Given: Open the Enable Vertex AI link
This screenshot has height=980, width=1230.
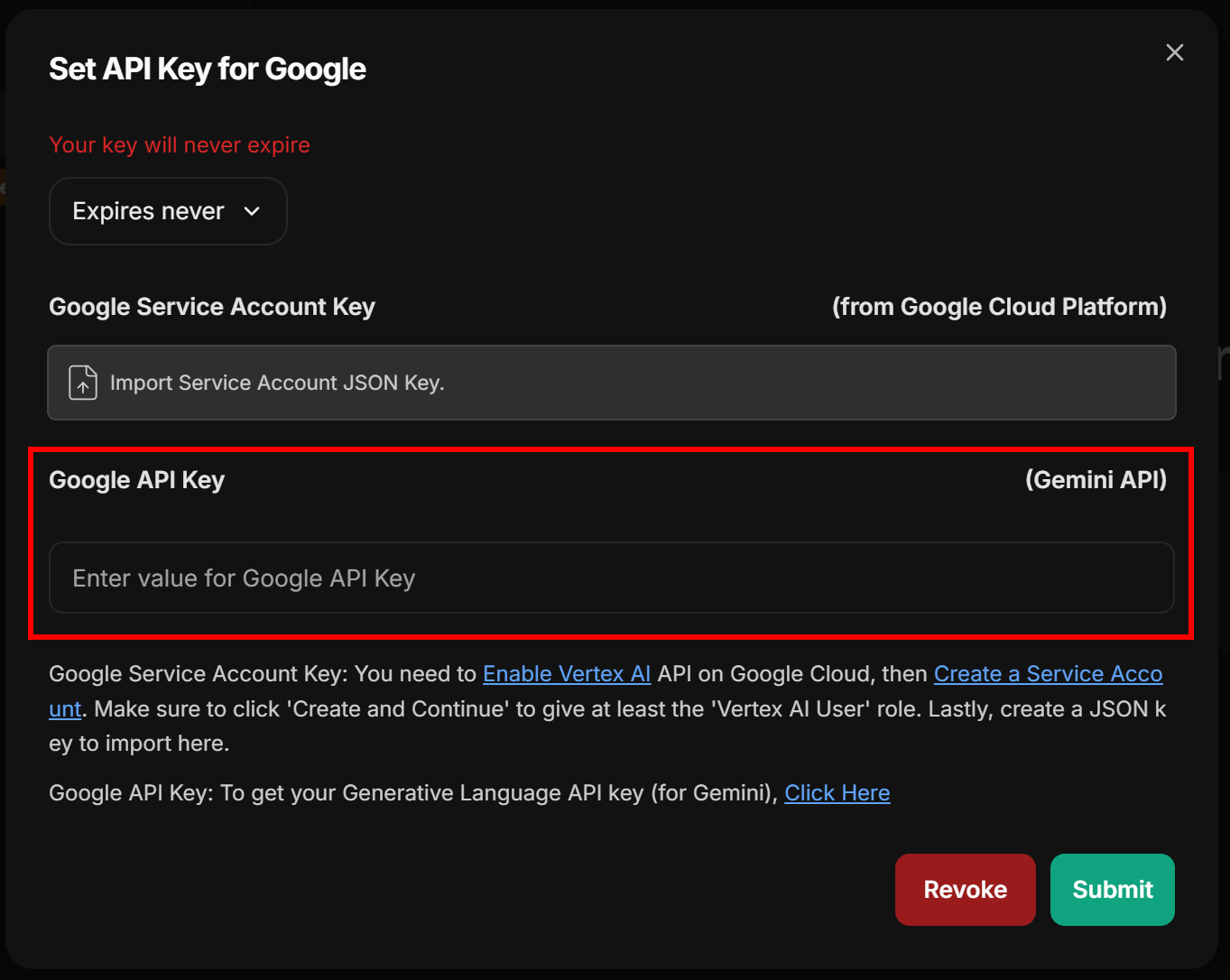Looking at the screenshot, I should (567, 673).
